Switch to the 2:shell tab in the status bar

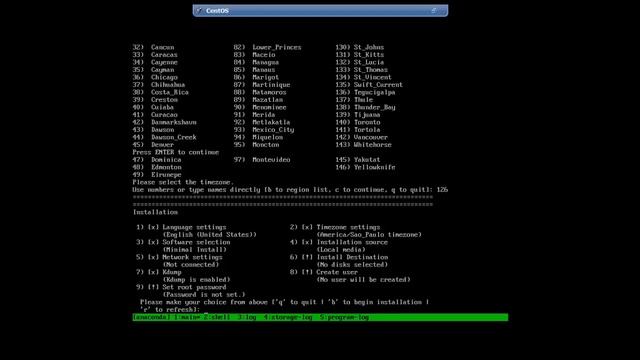point(217,317)
